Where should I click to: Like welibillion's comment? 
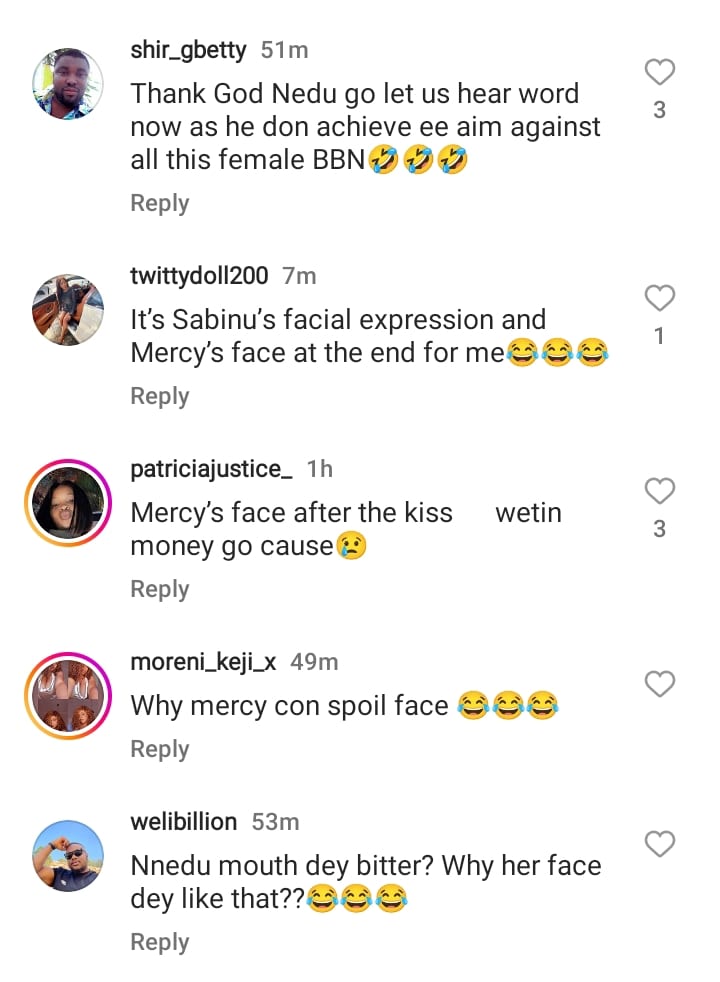(659, 845)
